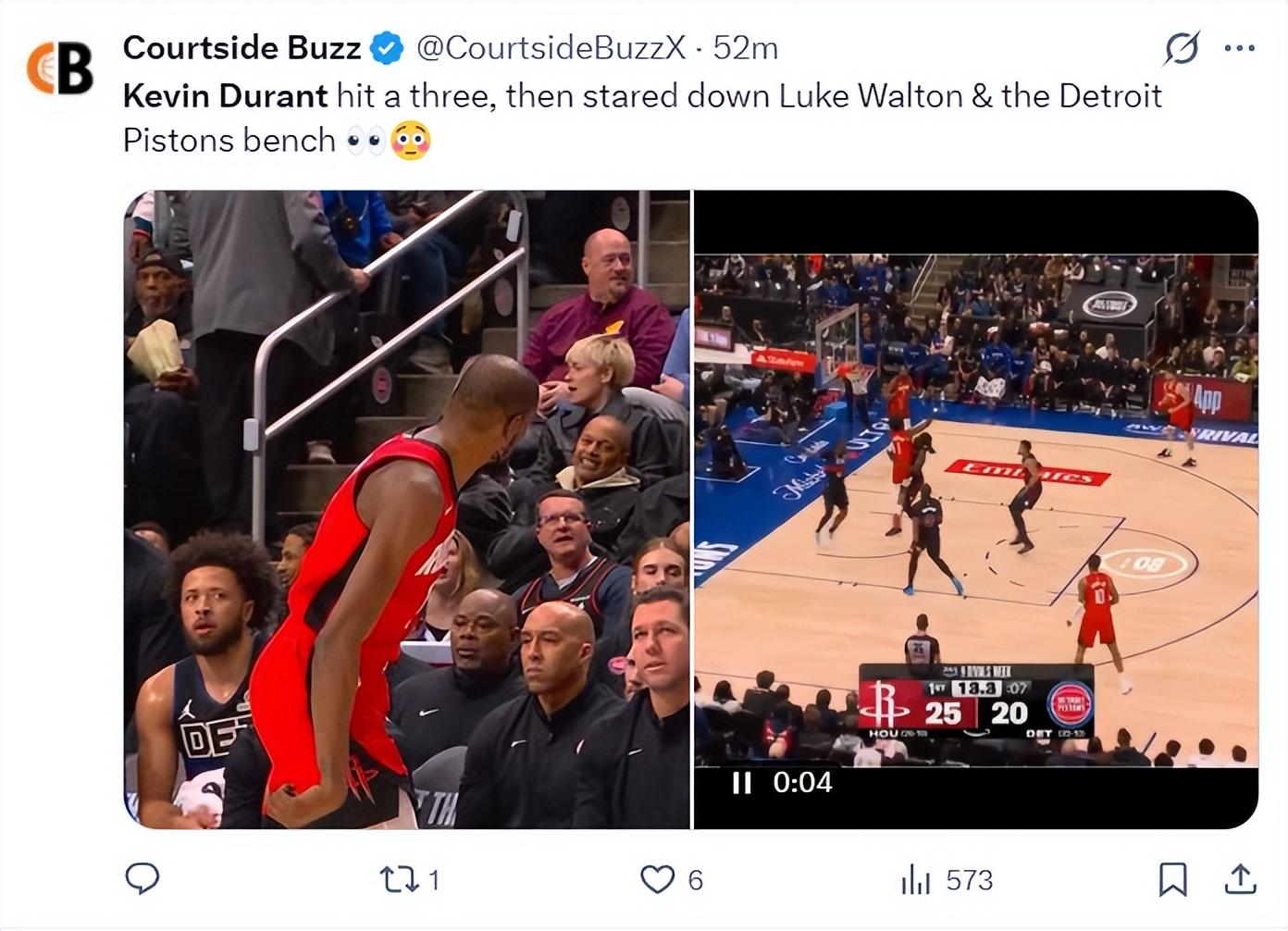Click the repost arrows icon
Image resolution: width=1288 pixels, height=931 pixels.
tap(399, 879)
